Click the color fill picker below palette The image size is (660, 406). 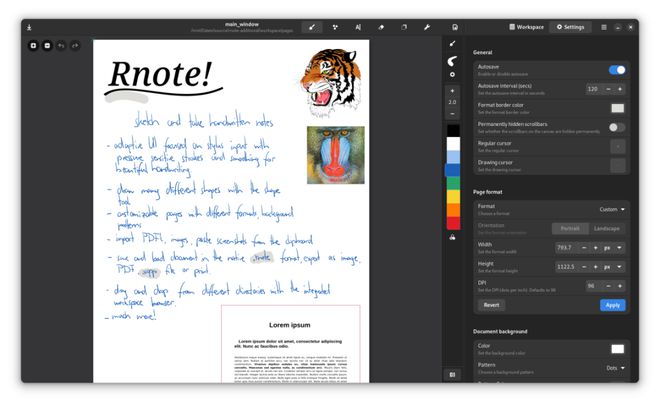(452, 237)
